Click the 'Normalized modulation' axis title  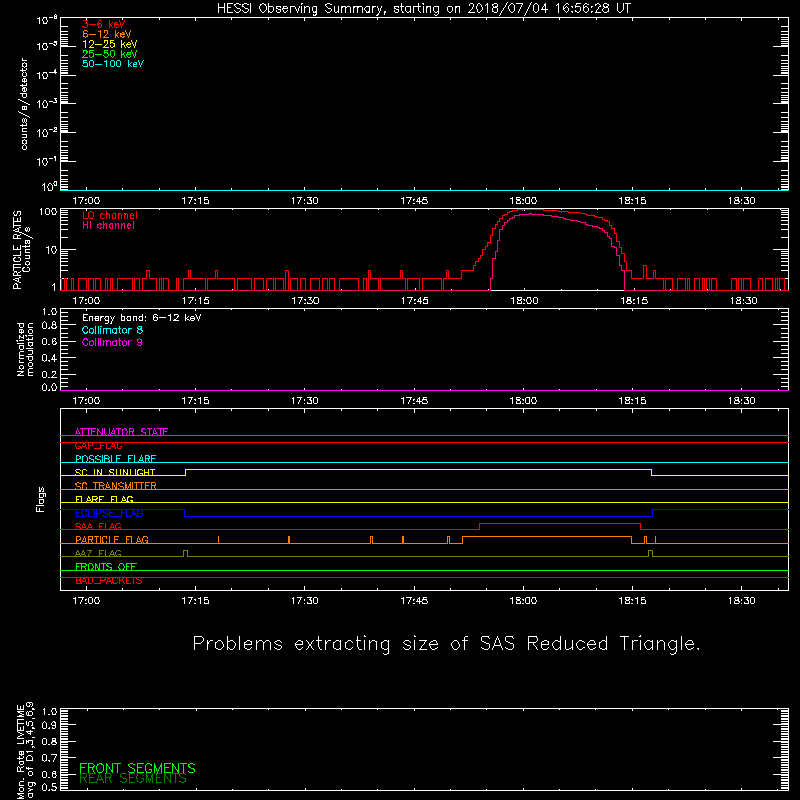[25, 349]
